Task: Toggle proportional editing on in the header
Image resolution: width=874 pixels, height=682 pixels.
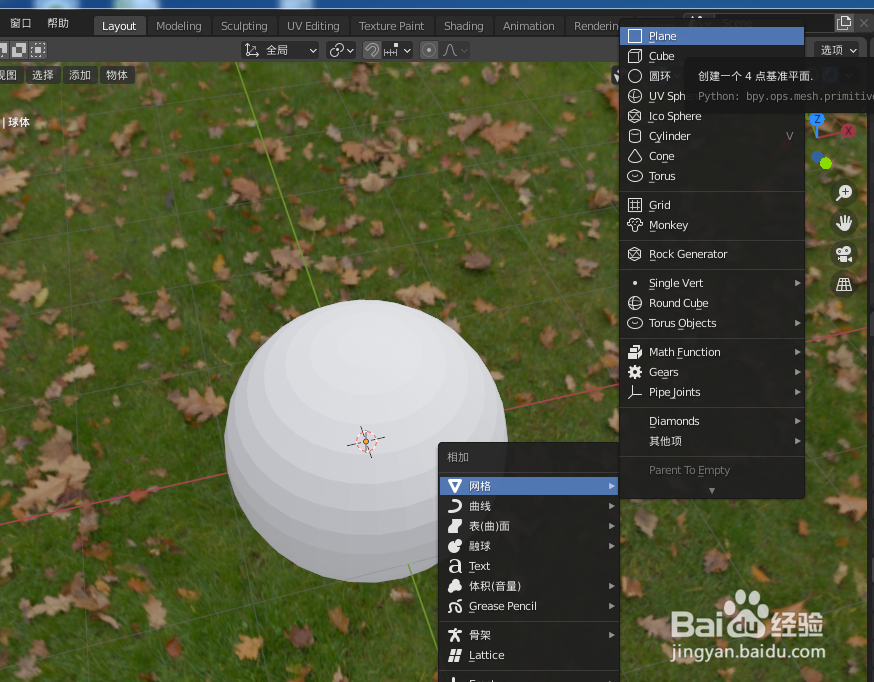Action: (x=428, y=49)
